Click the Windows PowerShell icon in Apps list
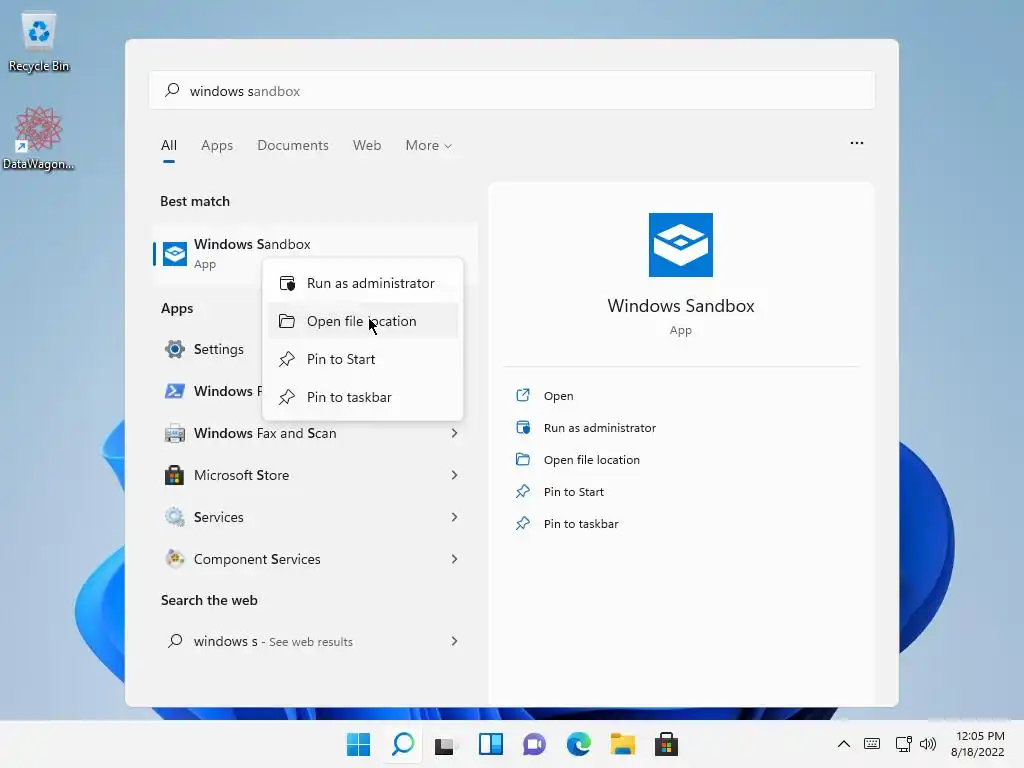This screenshot has width=1024, height=768. pyautogui.click(x=174, y=391)
